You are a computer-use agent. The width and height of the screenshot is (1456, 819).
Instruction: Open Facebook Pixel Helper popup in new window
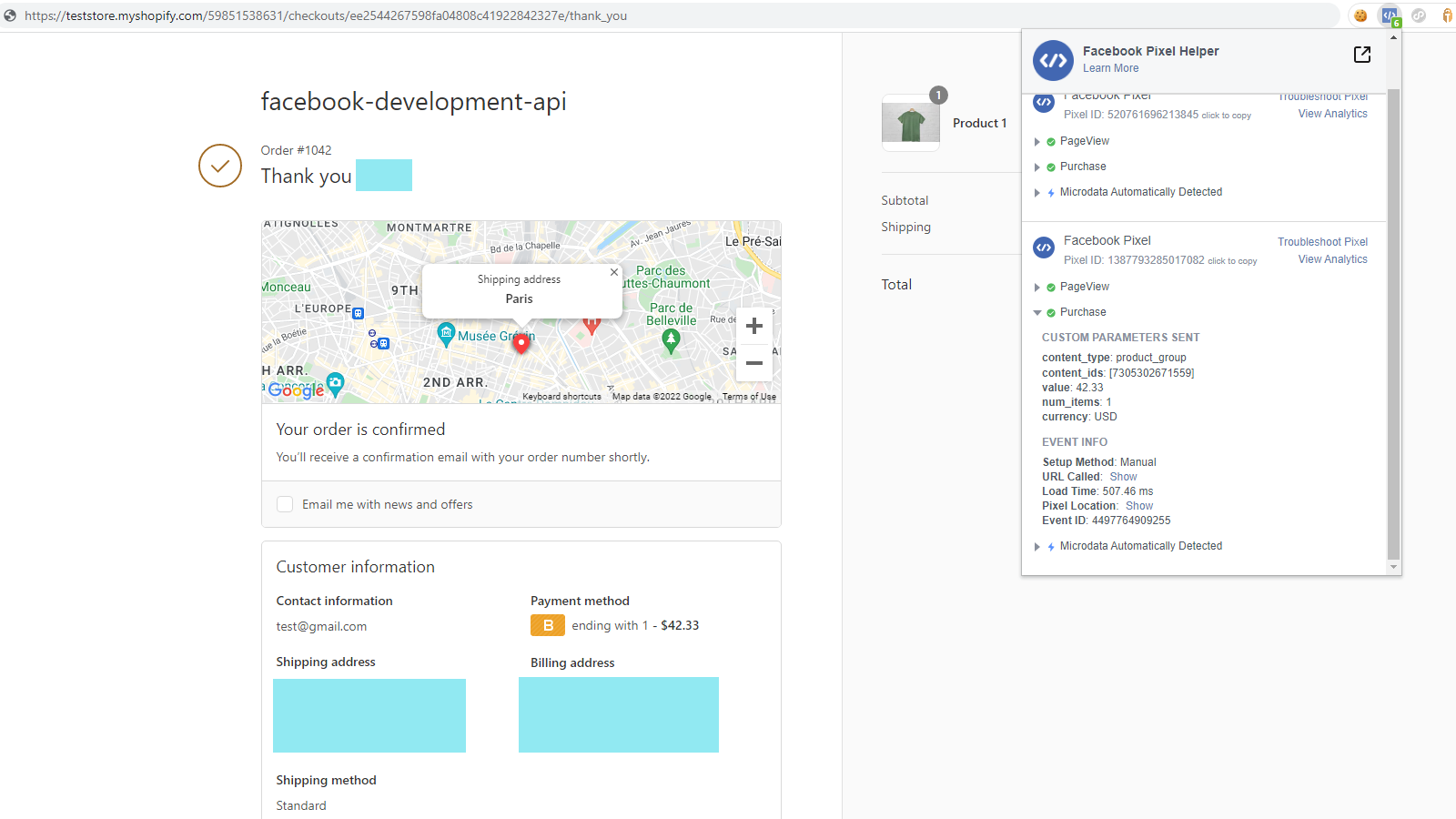1362,55
